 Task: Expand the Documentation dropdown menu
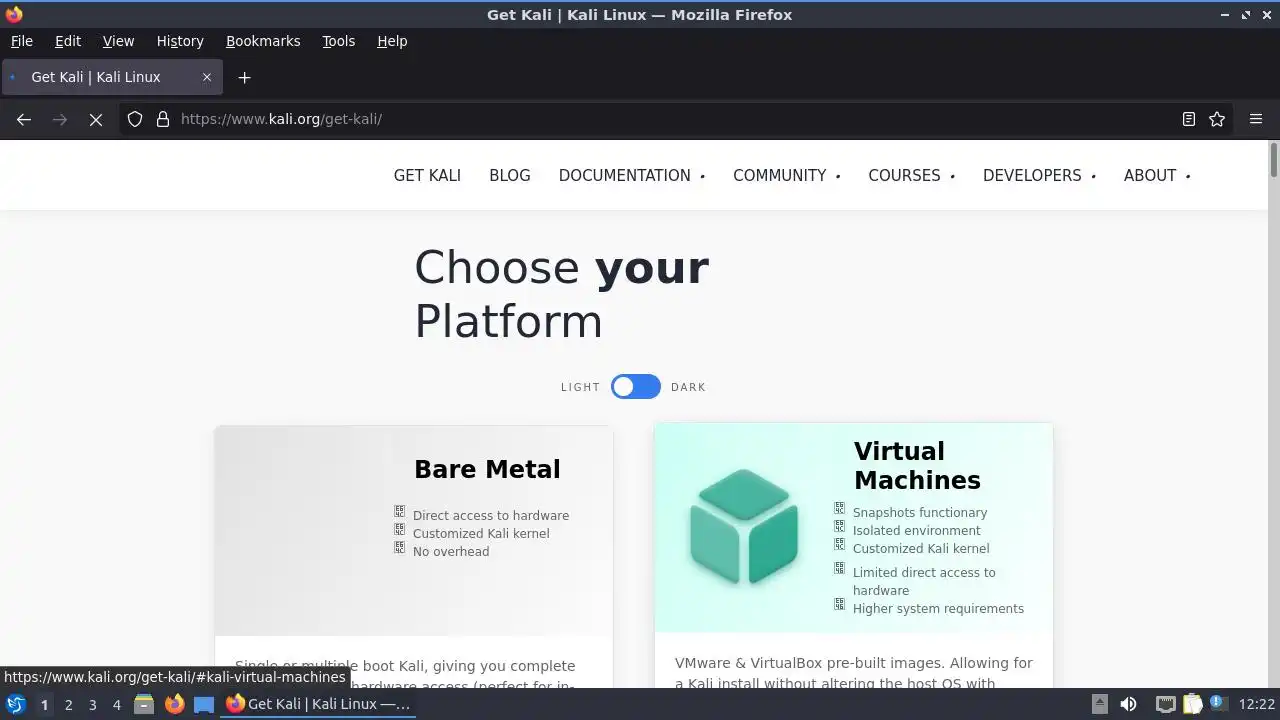tap(632, 175)
